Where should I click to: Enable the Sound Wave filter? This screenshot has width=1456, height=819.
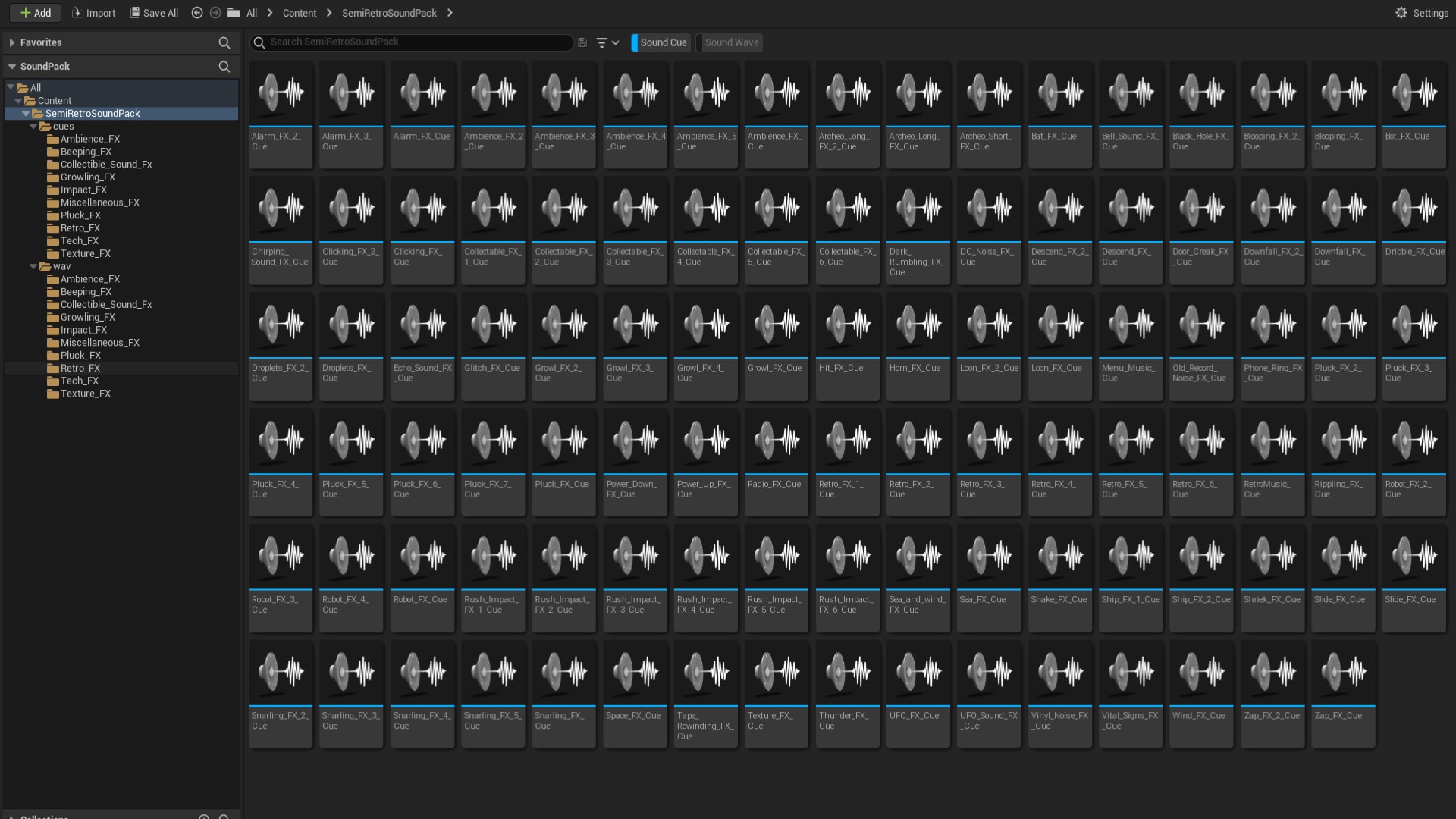731,43
